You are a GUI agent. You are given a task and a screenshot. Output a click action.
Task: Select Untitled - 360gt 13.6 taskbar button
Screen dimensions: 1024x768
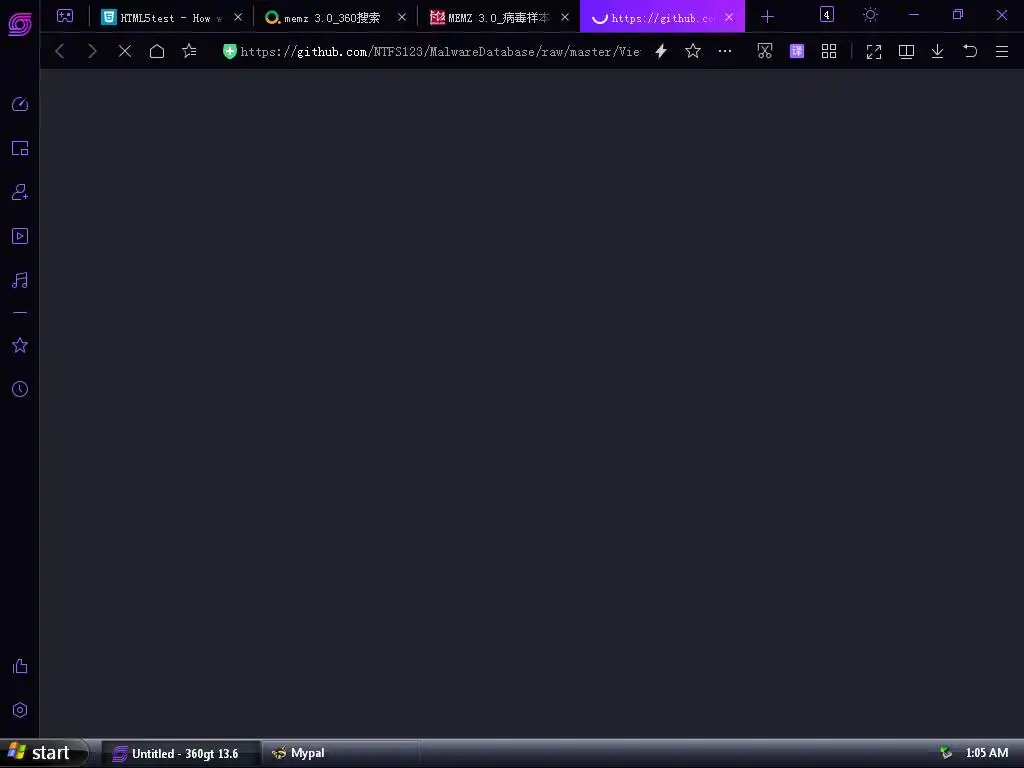click(182, 754)
